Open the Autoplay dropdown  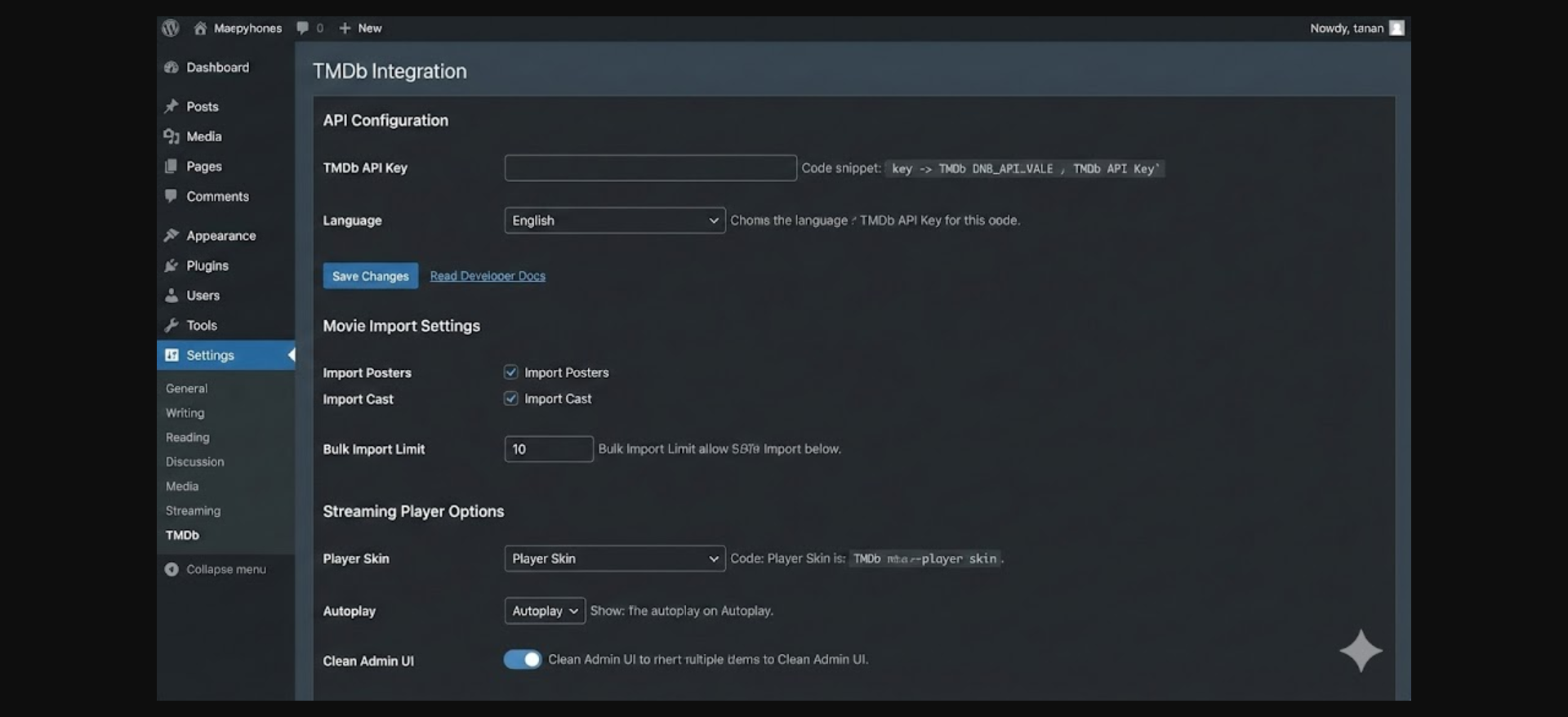coord(545,611)
